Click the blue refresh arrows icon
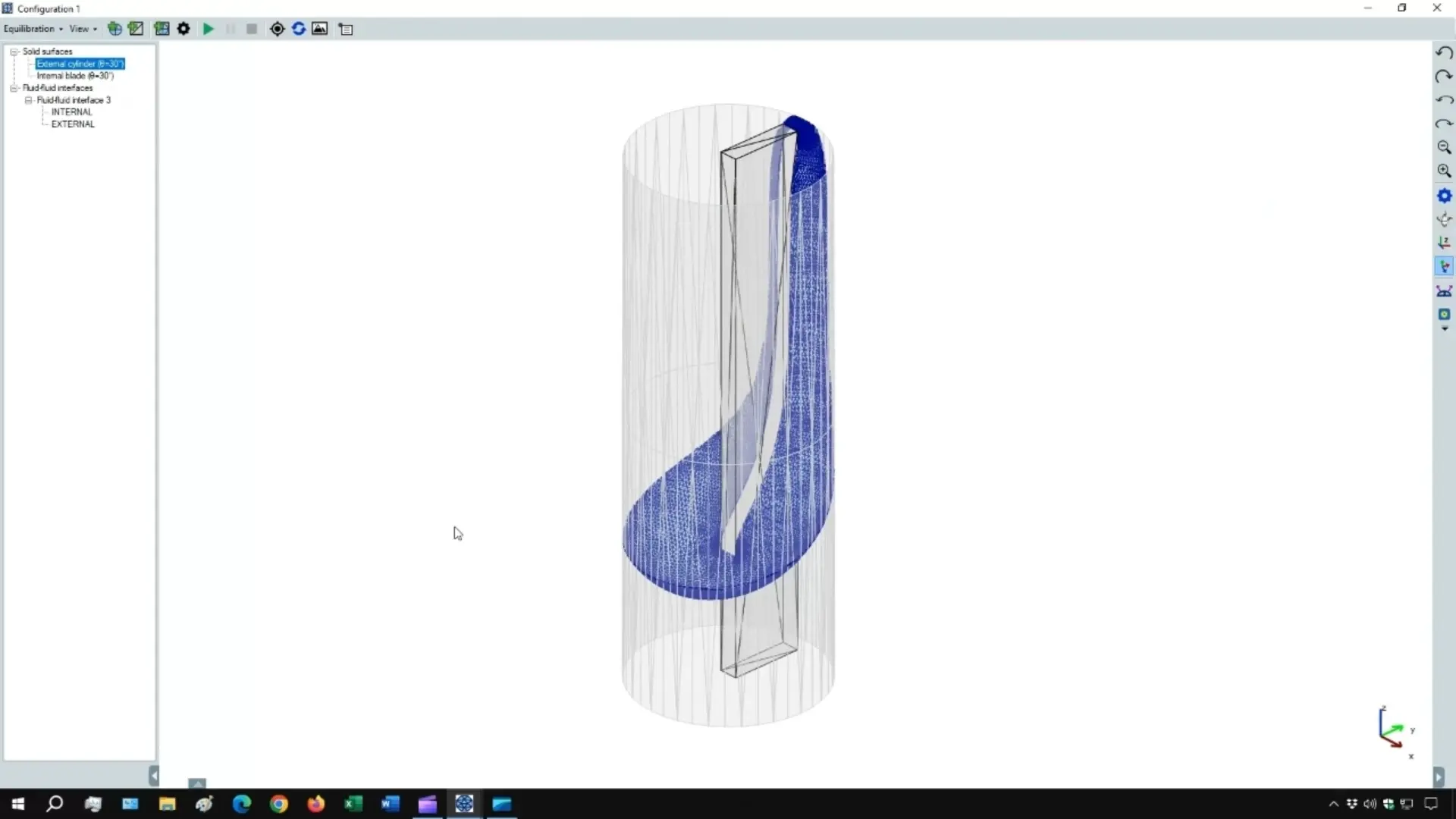Screen dimensions: 1456x819 [x=299, y=29]
